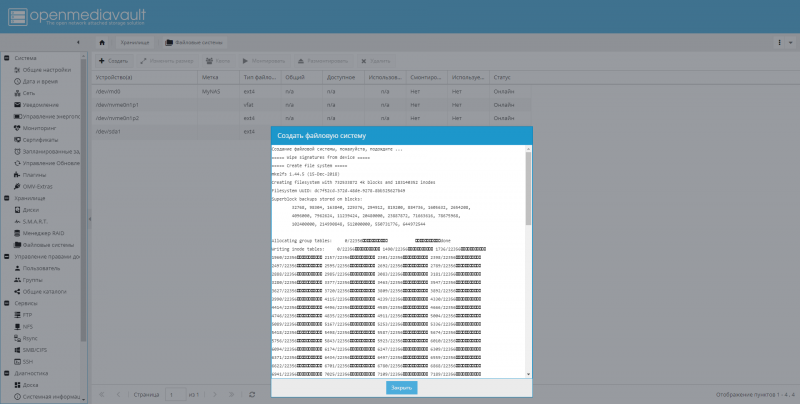The image size is (800, 404).
Task: Click the SSH terminal icon
Action: click(x=17, y=362)
